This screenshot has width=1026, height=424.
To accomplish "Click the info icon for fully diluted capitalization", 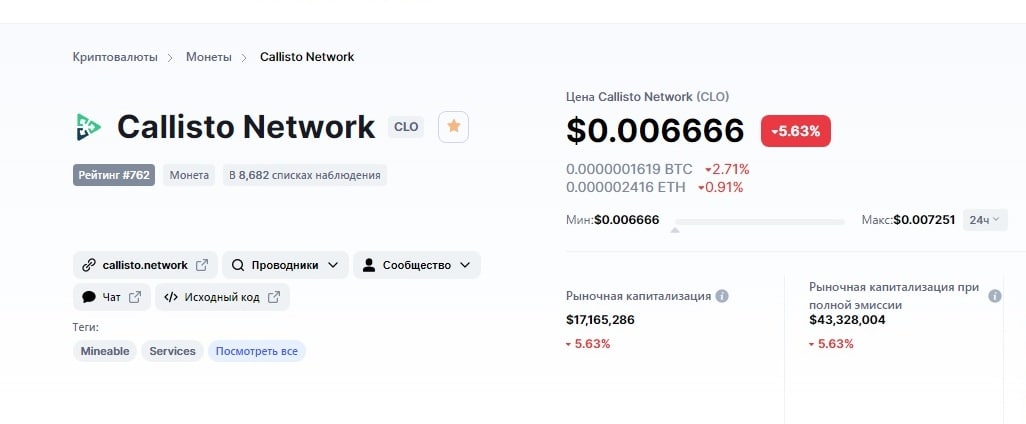I will pyautogui.click(x=995, y=296).
